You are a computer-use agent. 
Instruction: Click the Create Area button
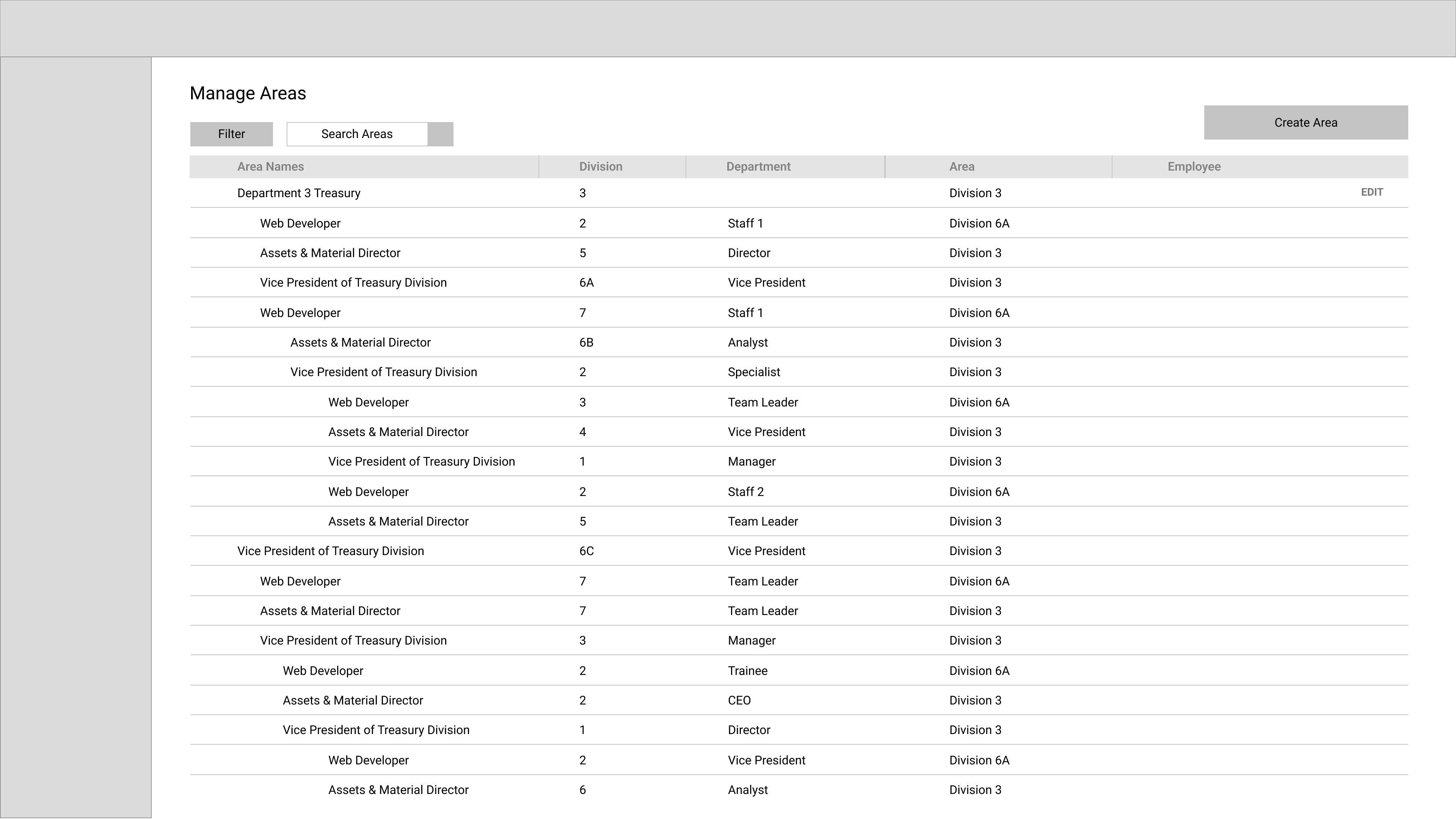point(1305,122)
